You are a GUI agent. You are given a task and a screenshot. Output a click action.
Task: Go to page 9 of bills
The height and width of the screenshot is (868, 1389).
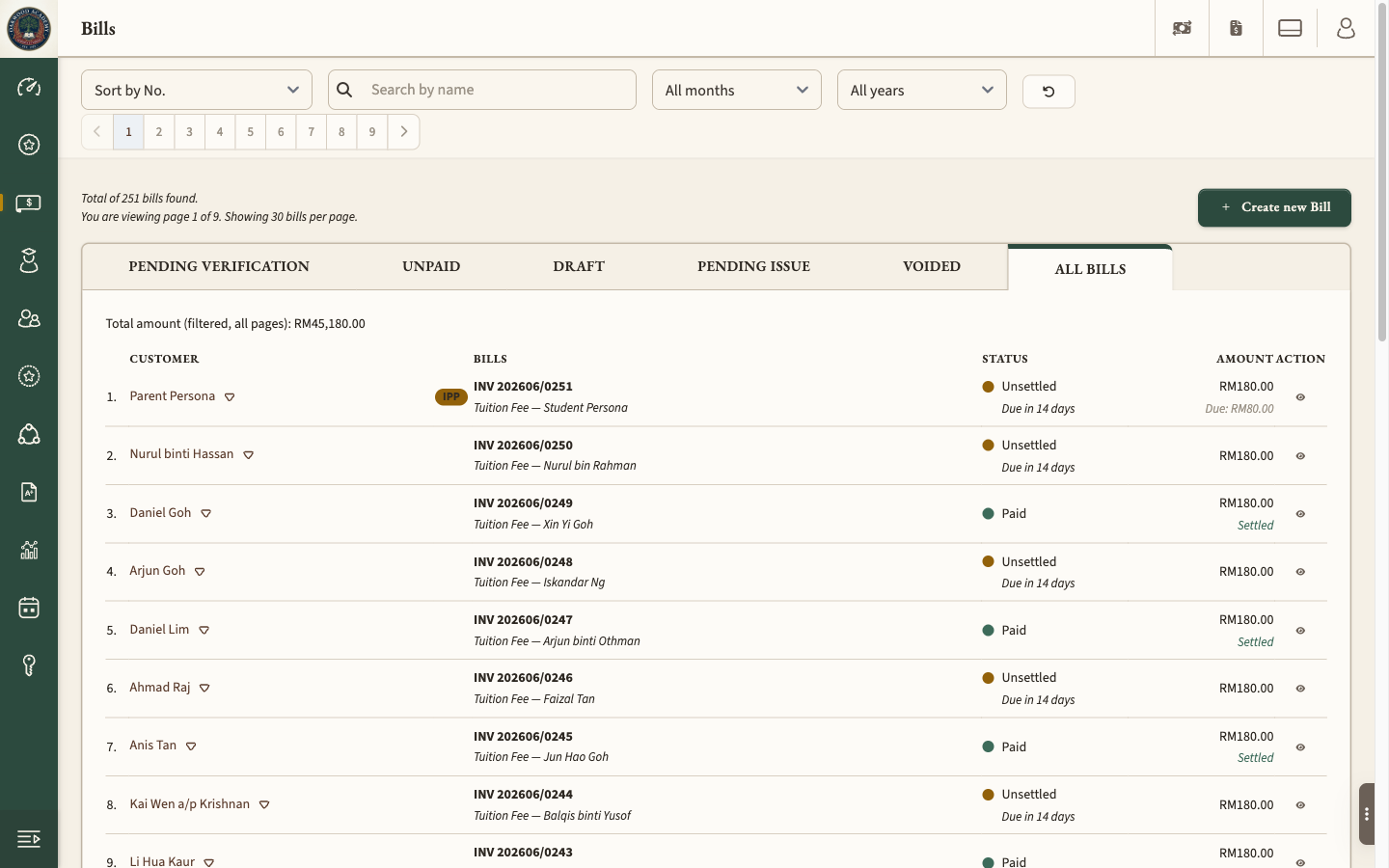tap(372, 132)
